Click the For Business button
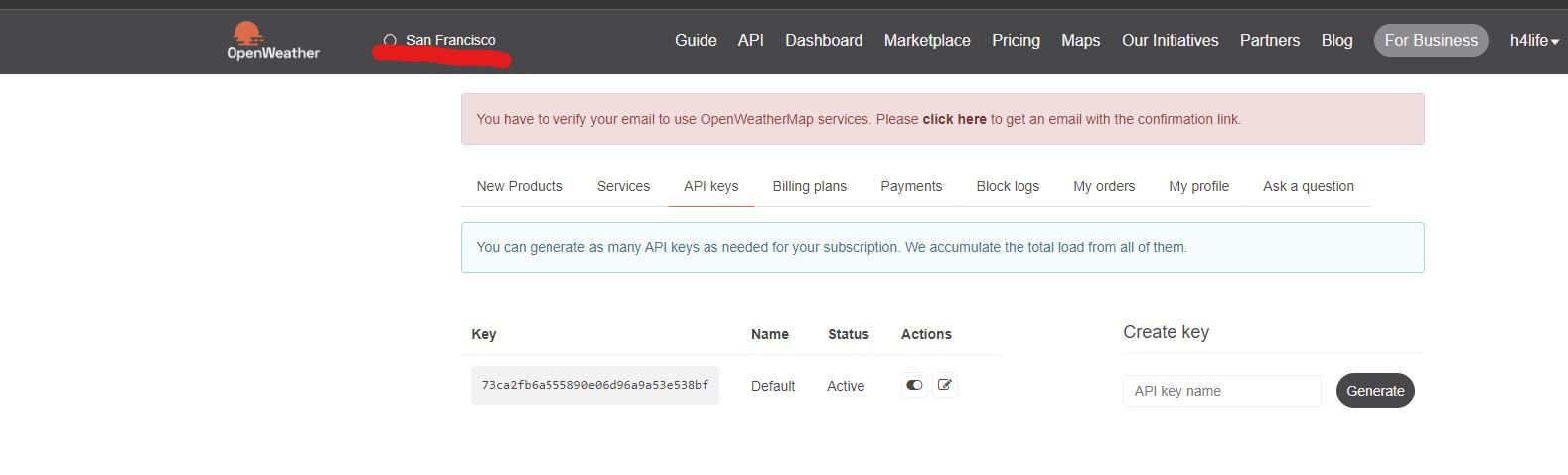1568x475 pixels. pos(1430,41)
